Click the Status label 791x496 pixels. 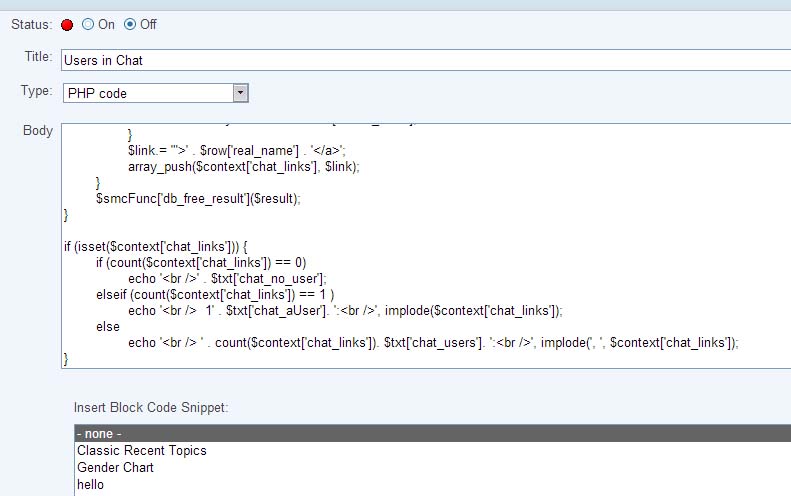(30, 24)
